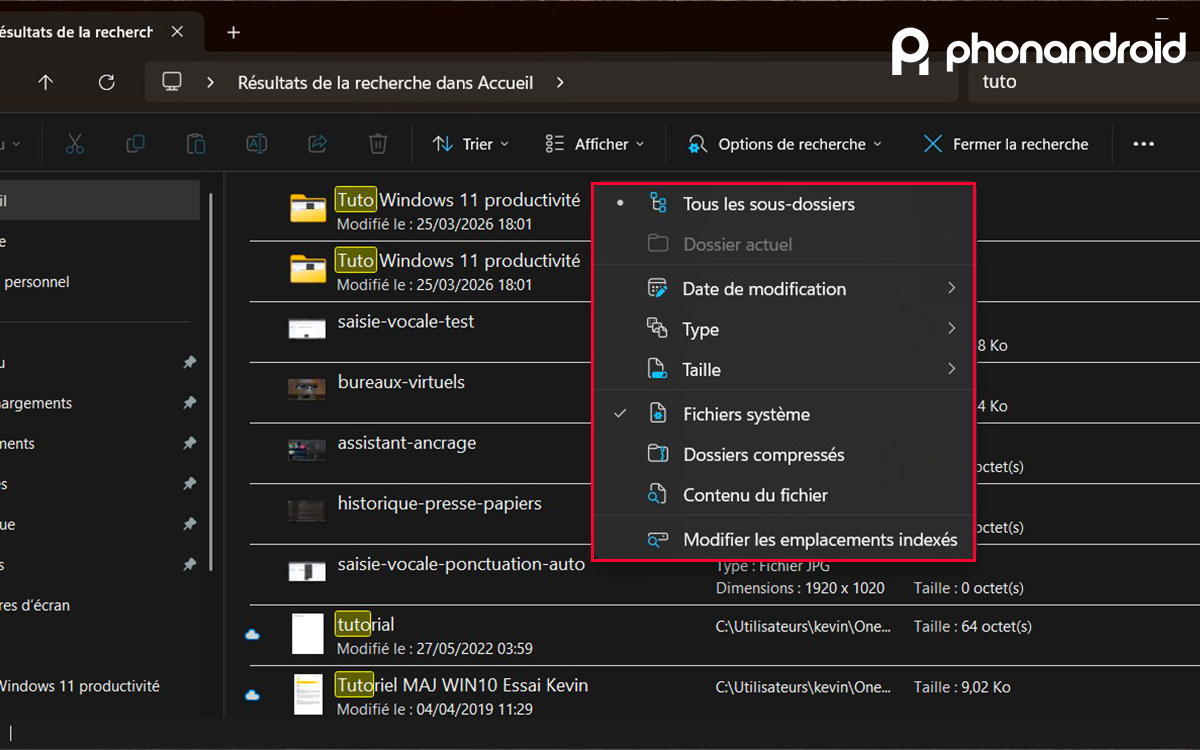Open the Afficher dropdown

point(594,143)
